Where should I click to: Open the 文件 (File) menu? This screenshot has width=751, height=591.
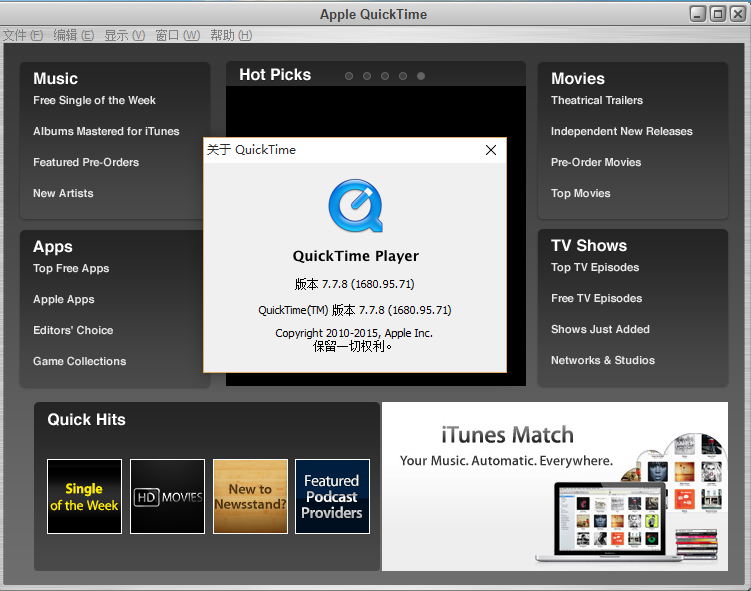click(x=22, y=35)
